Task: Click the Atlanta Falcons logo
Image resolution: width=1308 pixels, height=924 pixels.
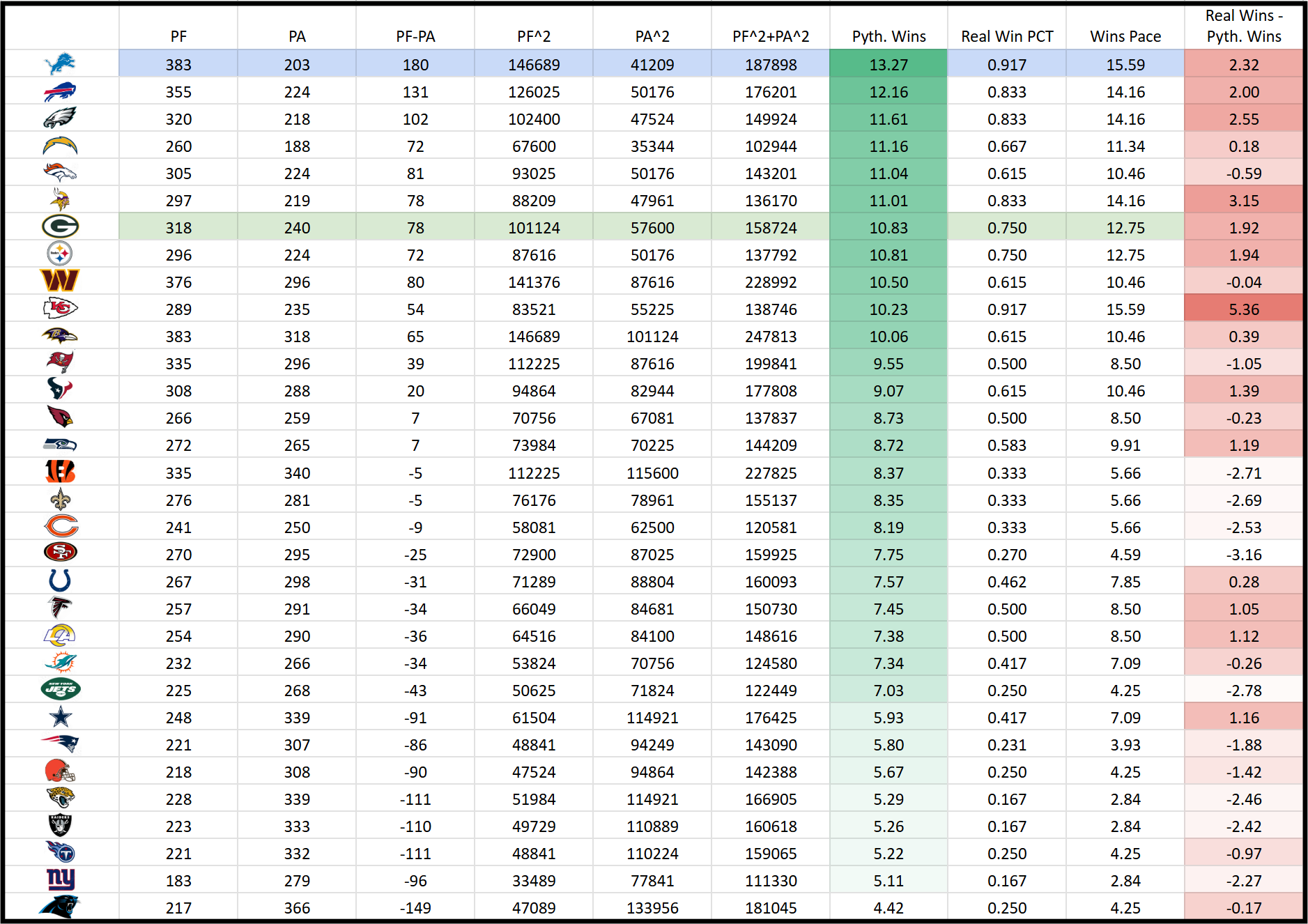Action: 60,608
